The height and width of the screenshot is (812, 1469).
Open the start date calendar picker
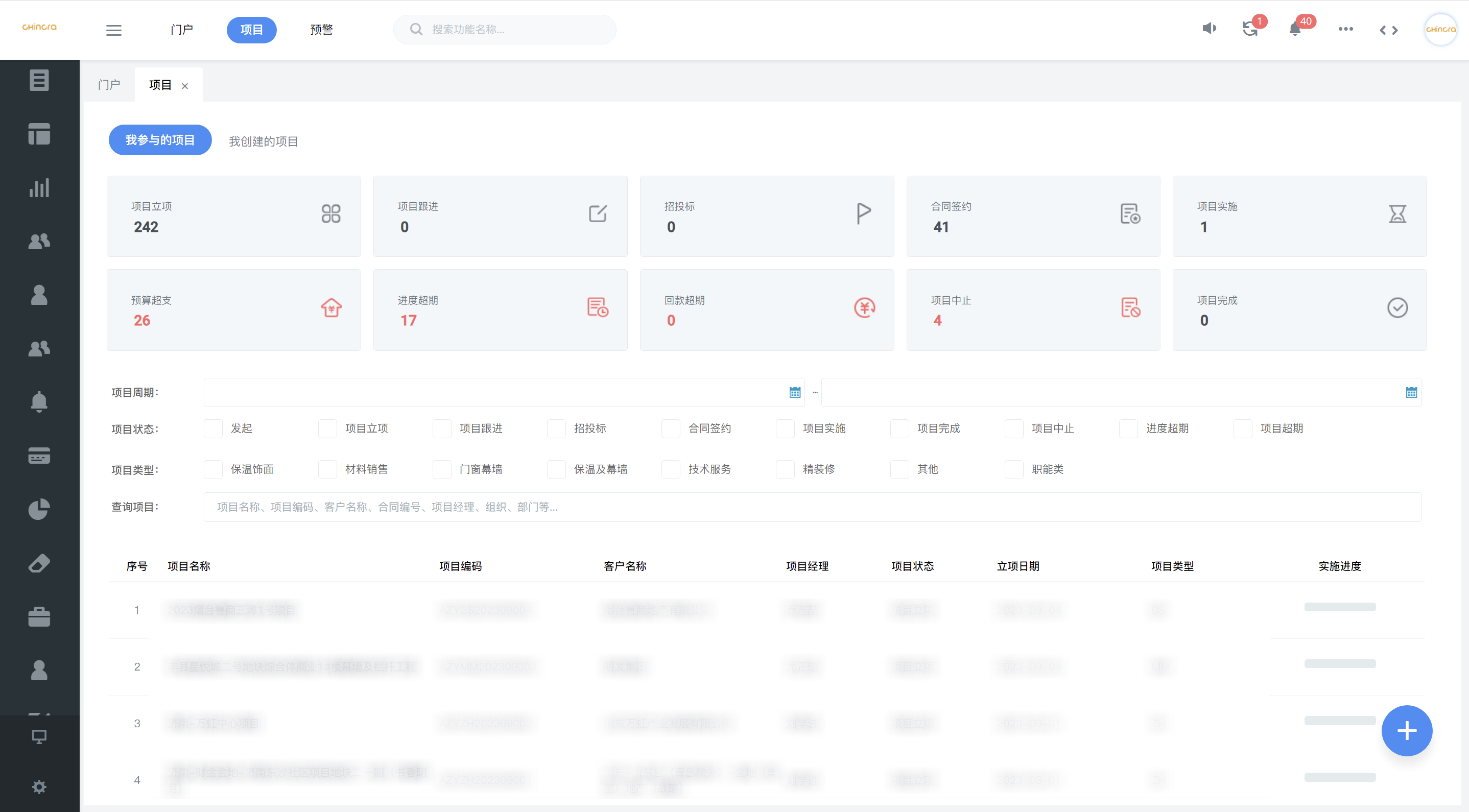tap(794, 392)
